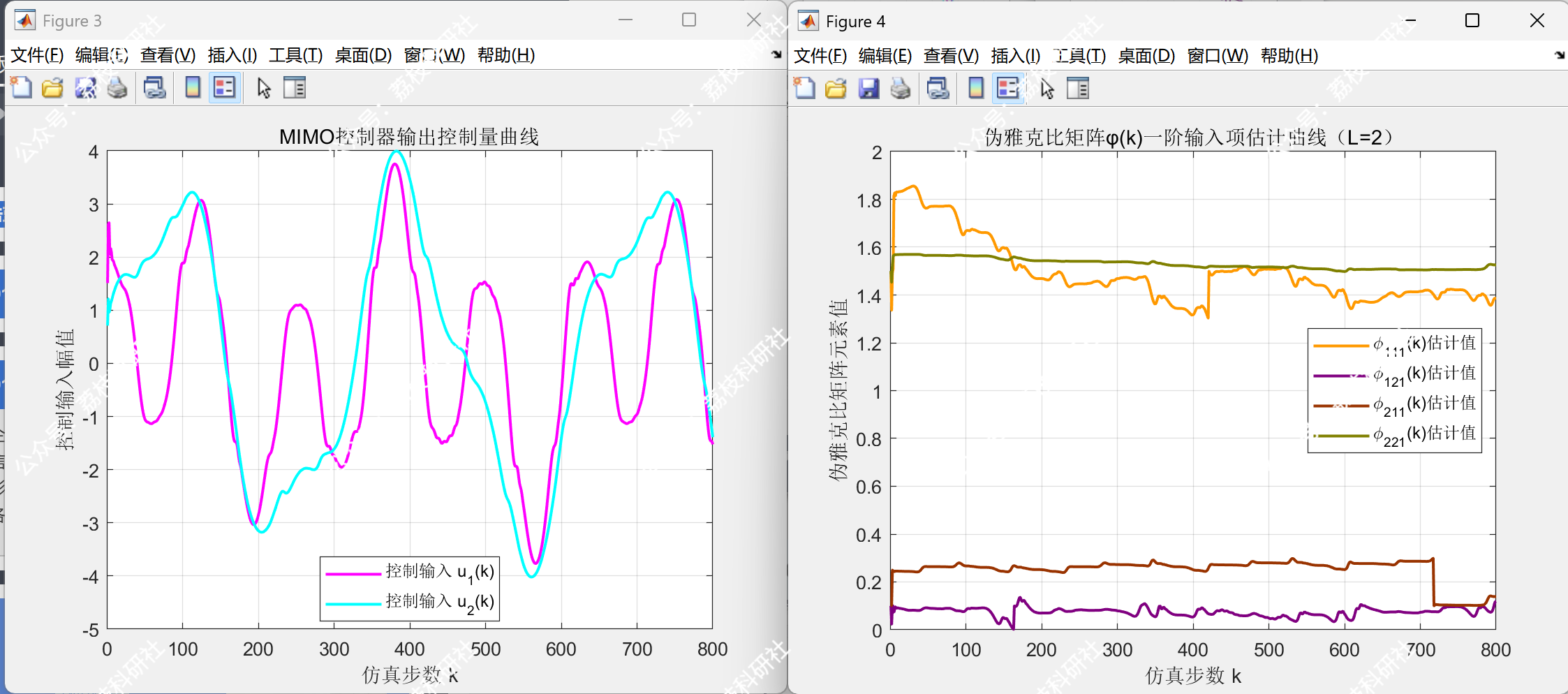Open 文件(F) menu in Figure 4
The height and width of the screenshot is (694, 1568).
tap(820, 56)
